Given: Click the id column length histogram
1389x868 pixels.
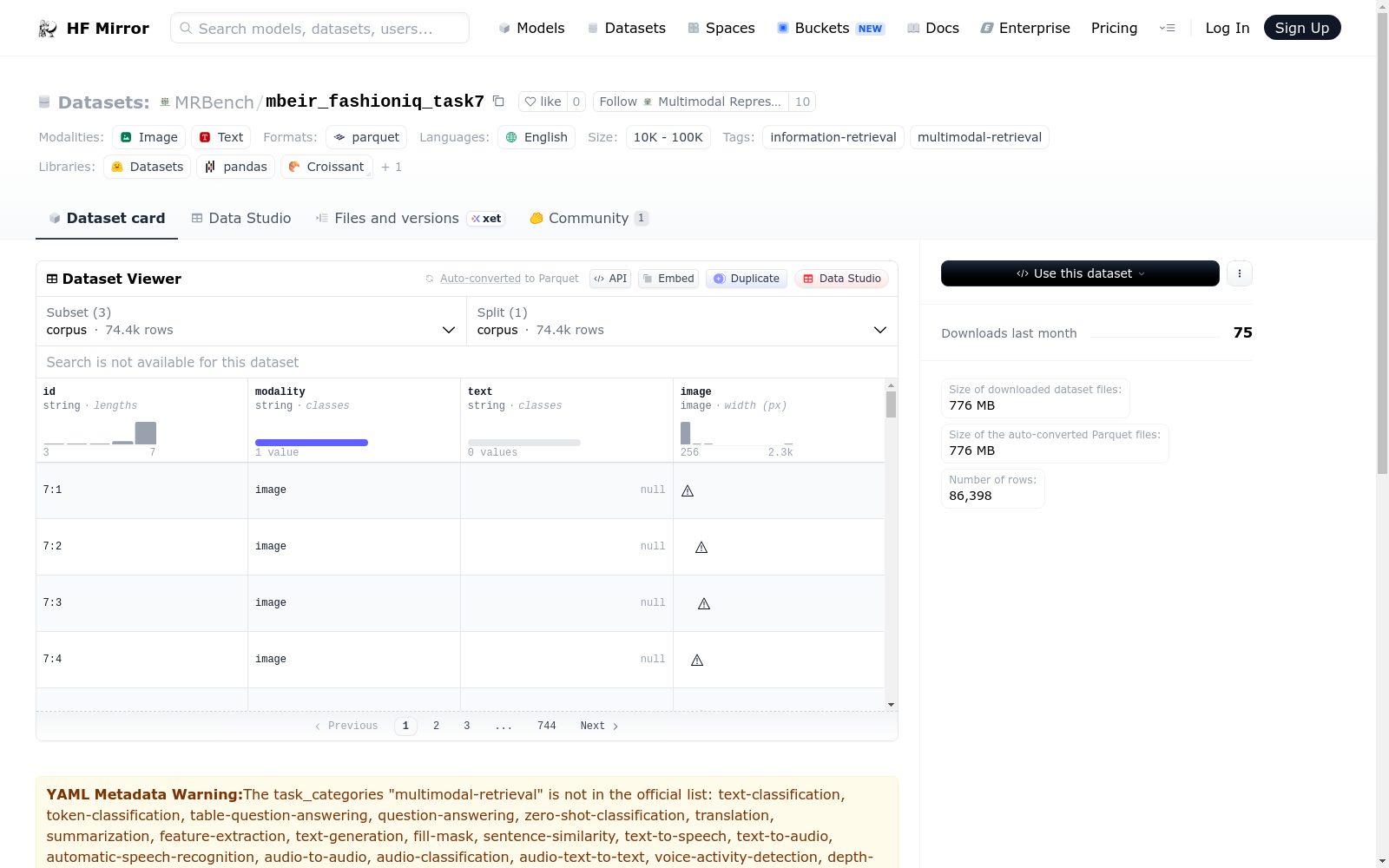Looking at the screenshot, I should coord(100,433).
